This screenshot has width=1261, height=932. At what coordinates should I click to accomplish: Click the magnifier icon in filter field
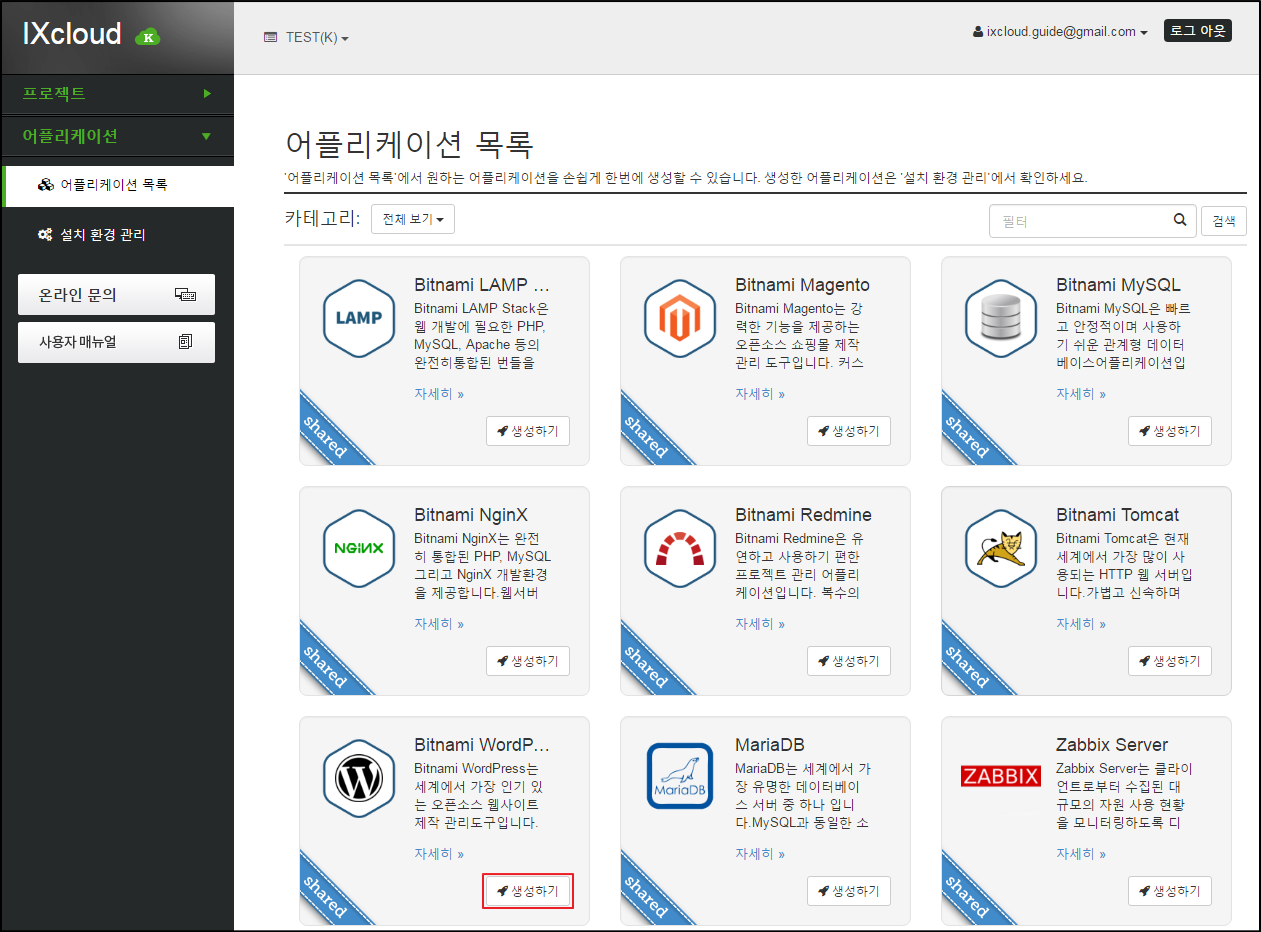[1180, 220]
